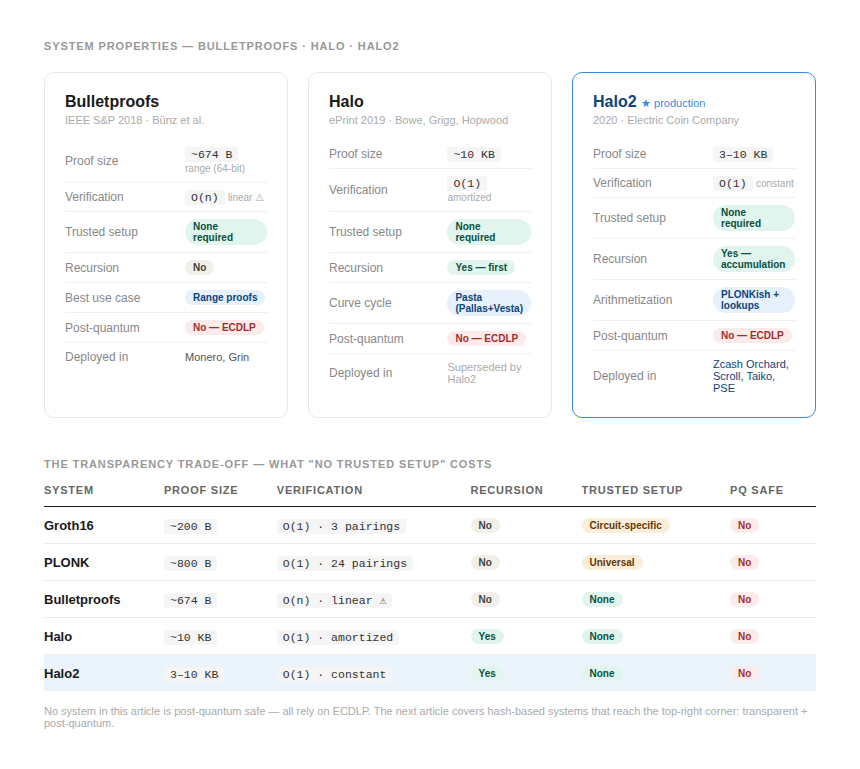Click the 'IEEE S&P 2018 · Bünz et al.' subtitle
The width and height of the screenshot is (860, 769).
coord(134,120)
